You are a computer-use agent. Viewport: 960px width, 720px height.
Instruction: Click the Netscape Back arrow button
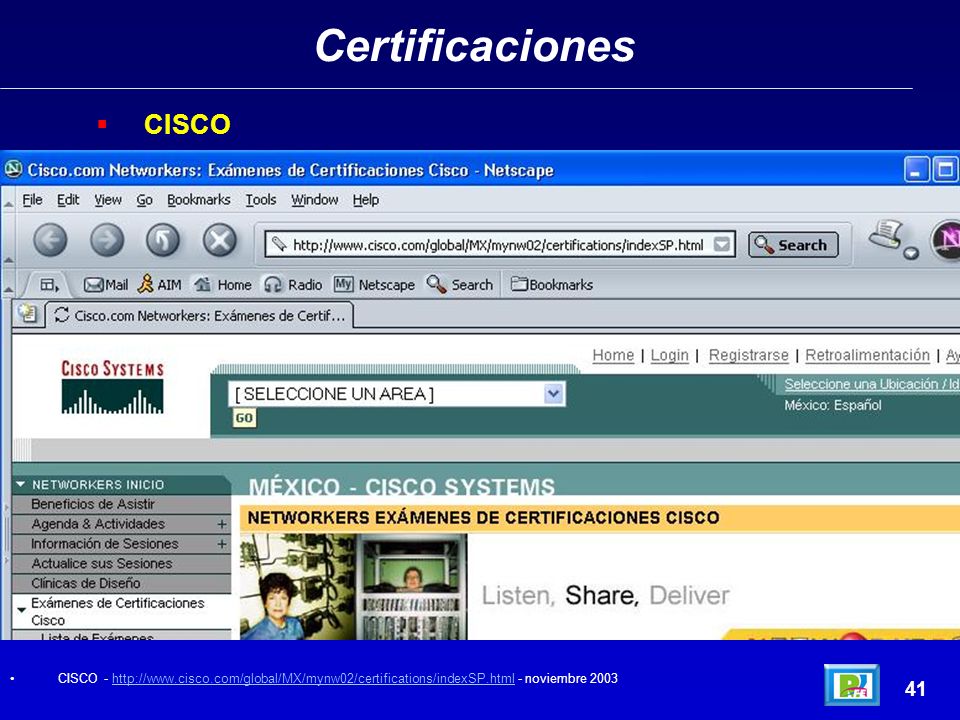50,239
